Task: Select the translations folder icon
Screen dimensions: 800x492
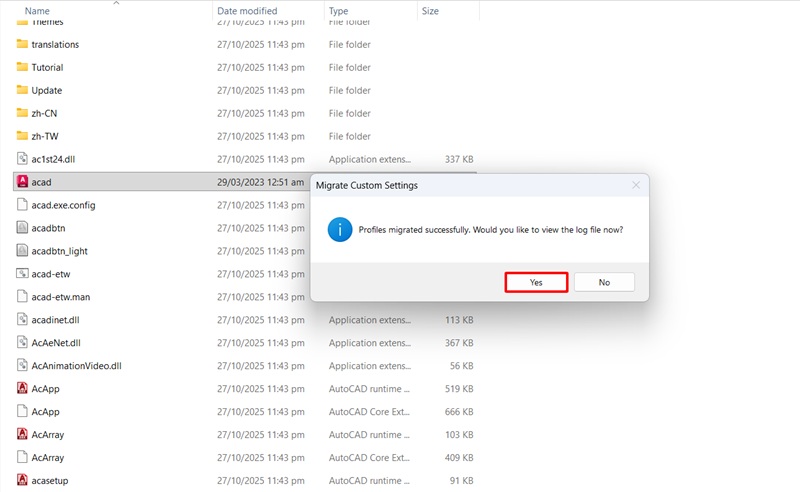Action: coord(23,44)
